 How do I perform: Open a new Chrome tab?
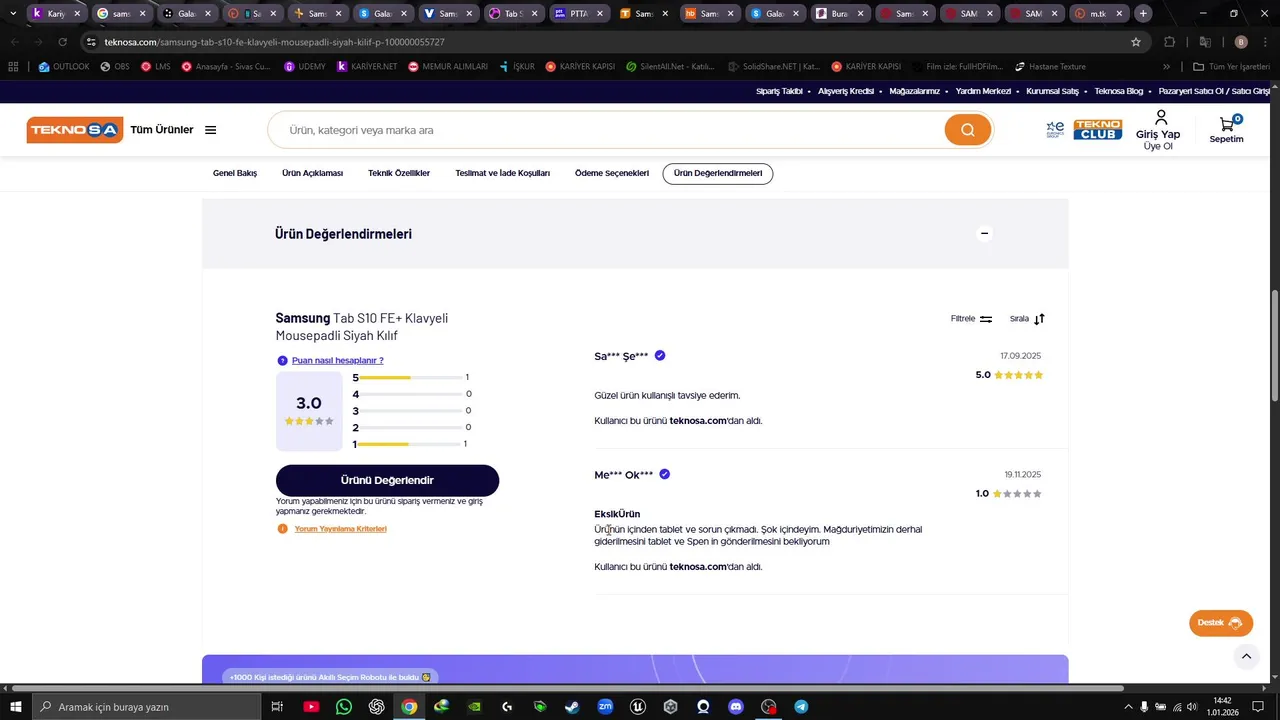pyautogui.click(x=1143, y=14)
